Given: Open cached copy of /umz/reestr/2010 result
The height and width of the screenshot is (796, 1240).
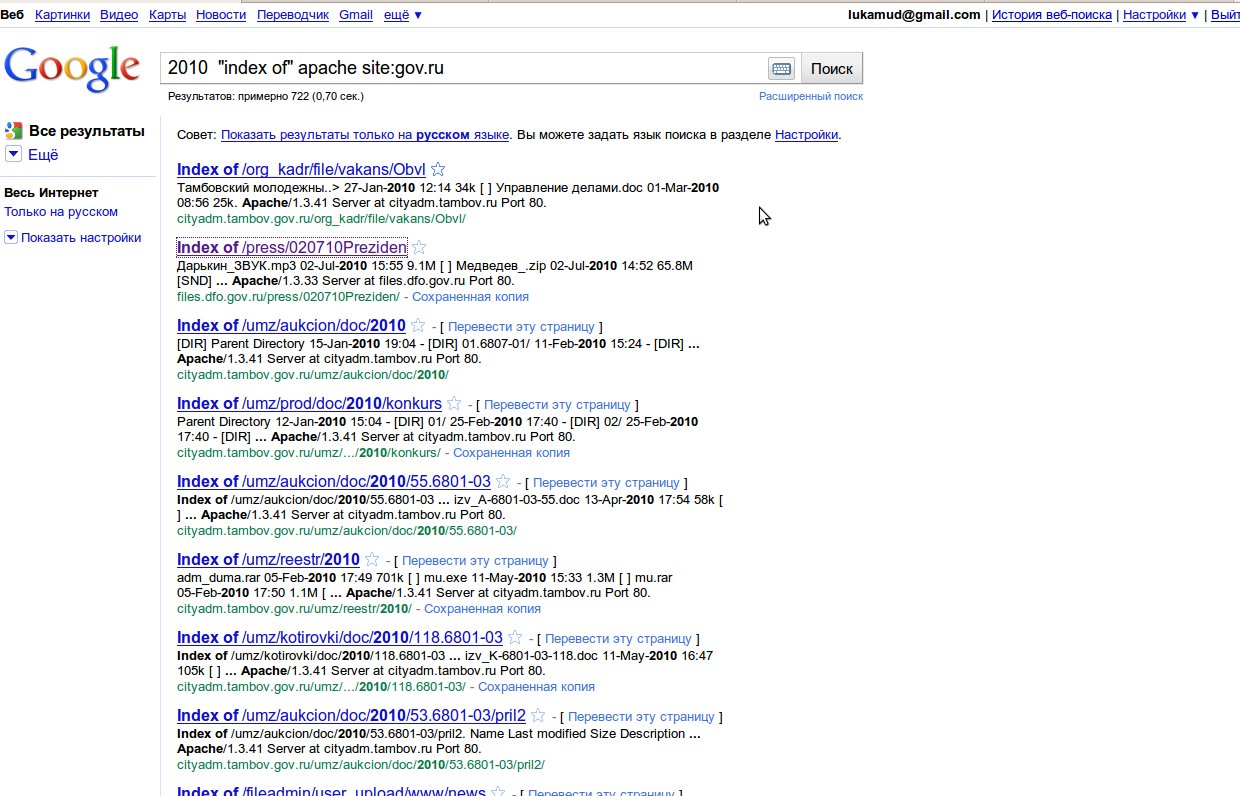Looking at the screenshot, I should [x=482, y=609].
